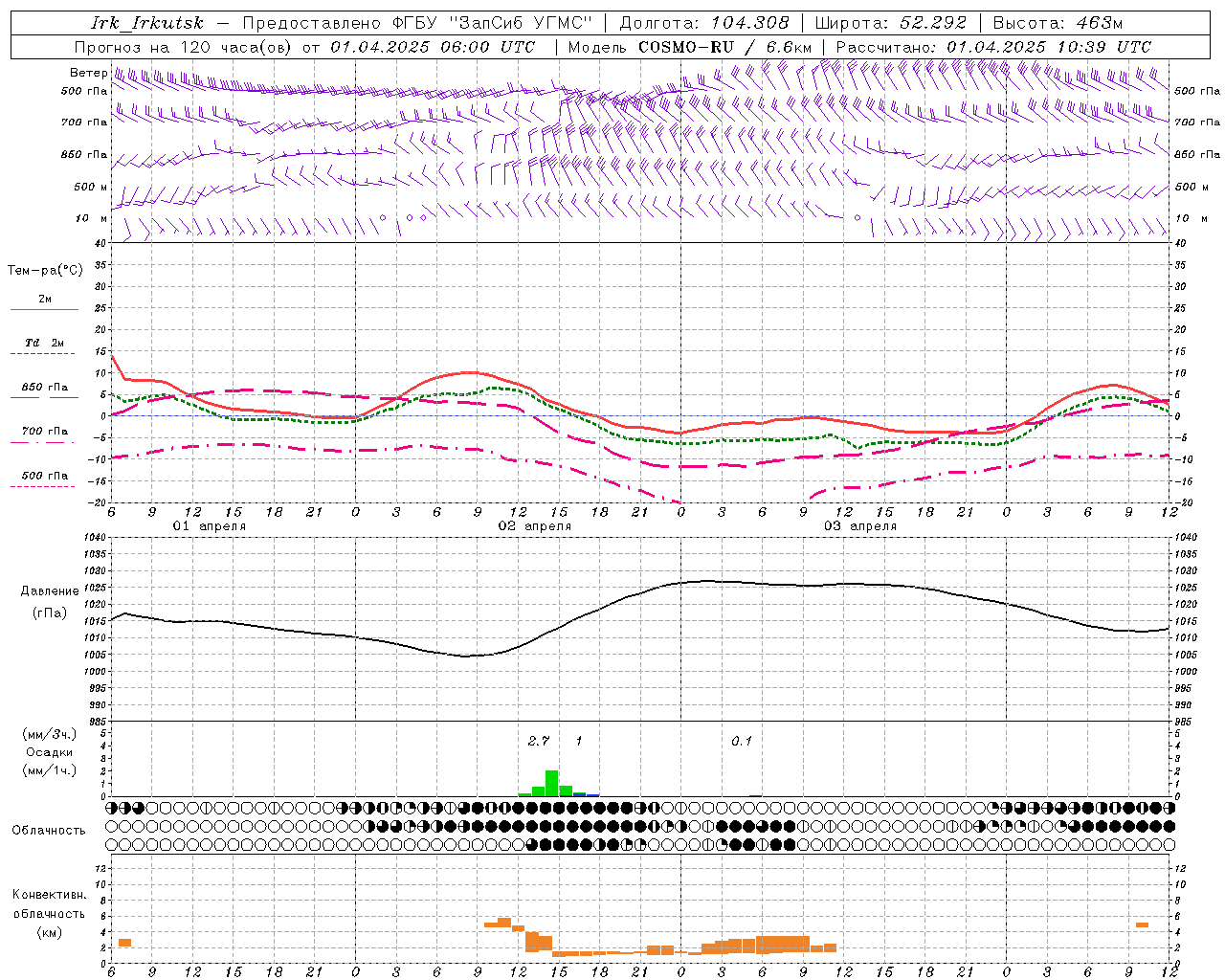
Task: Click the 01 апреля date label
Action: pos(209,526)
